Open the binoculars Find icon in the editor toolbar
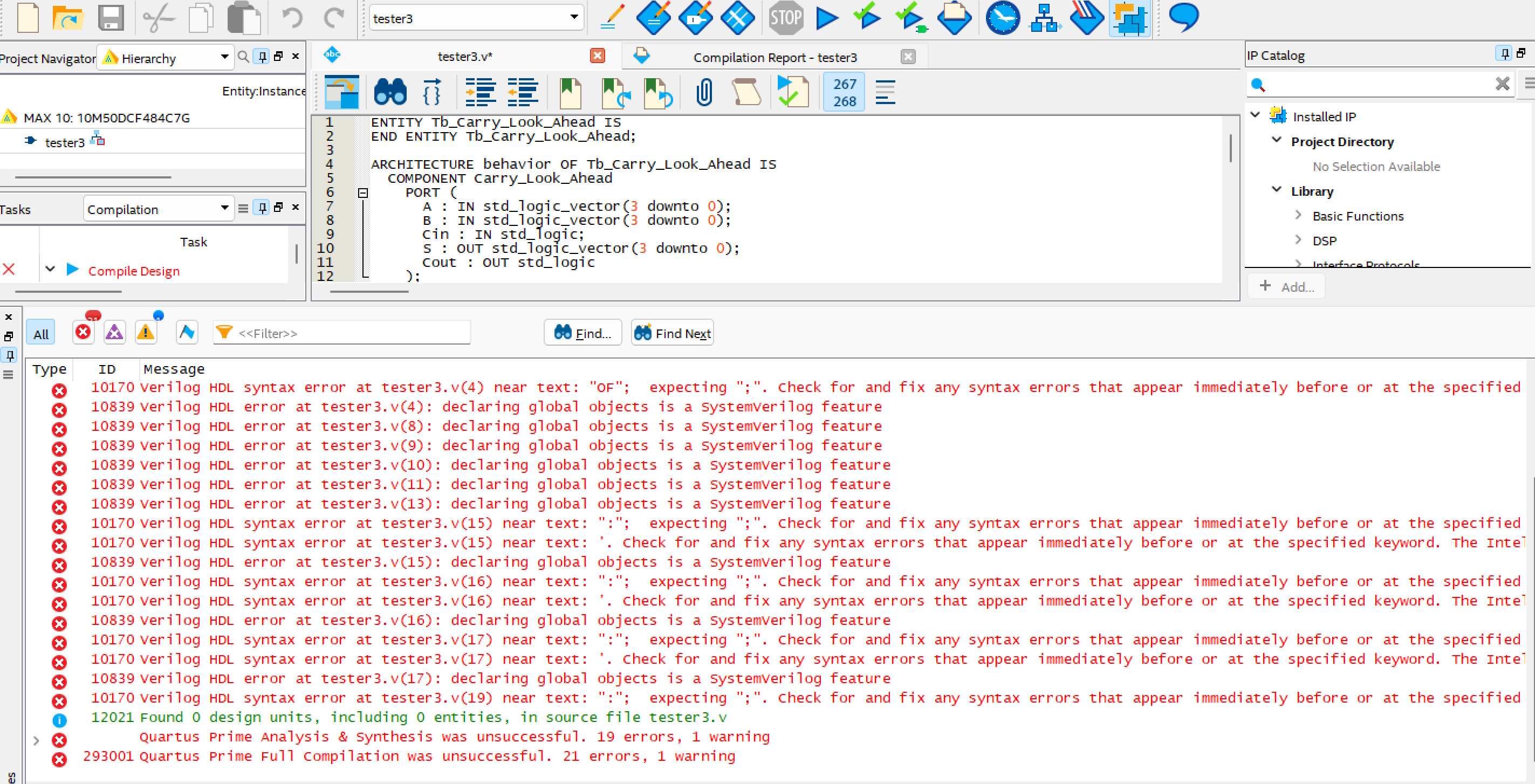Viewport: 1535px width, 784px height. (390, 92)
